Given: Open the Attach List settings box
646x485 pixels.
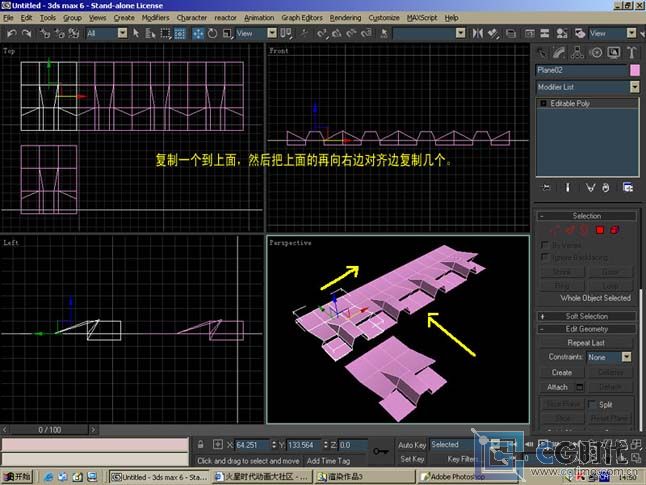Looking at the screenshot, I should point(580,387).
